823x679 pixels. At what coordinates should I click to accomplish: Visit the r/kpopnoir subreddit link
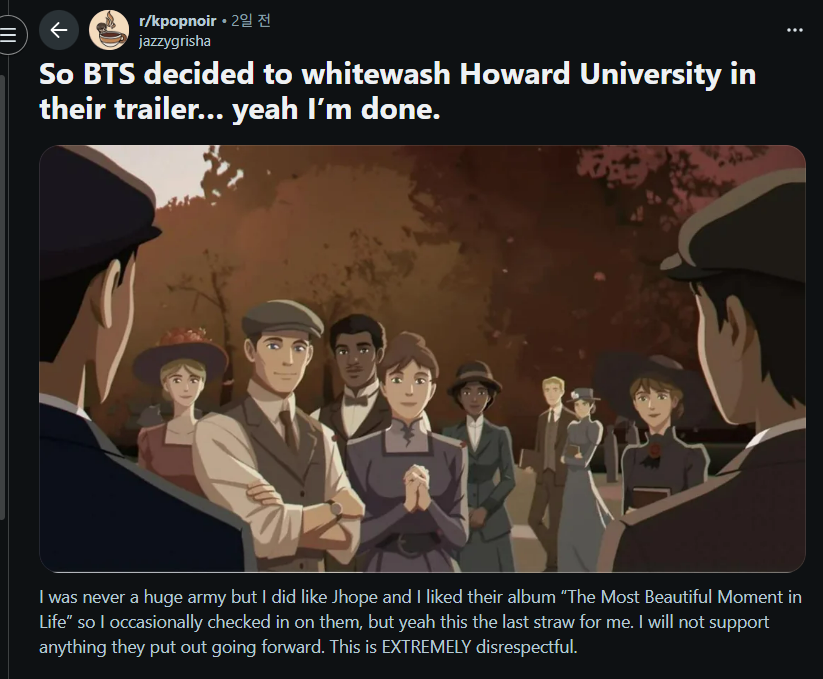pos(177,21)
